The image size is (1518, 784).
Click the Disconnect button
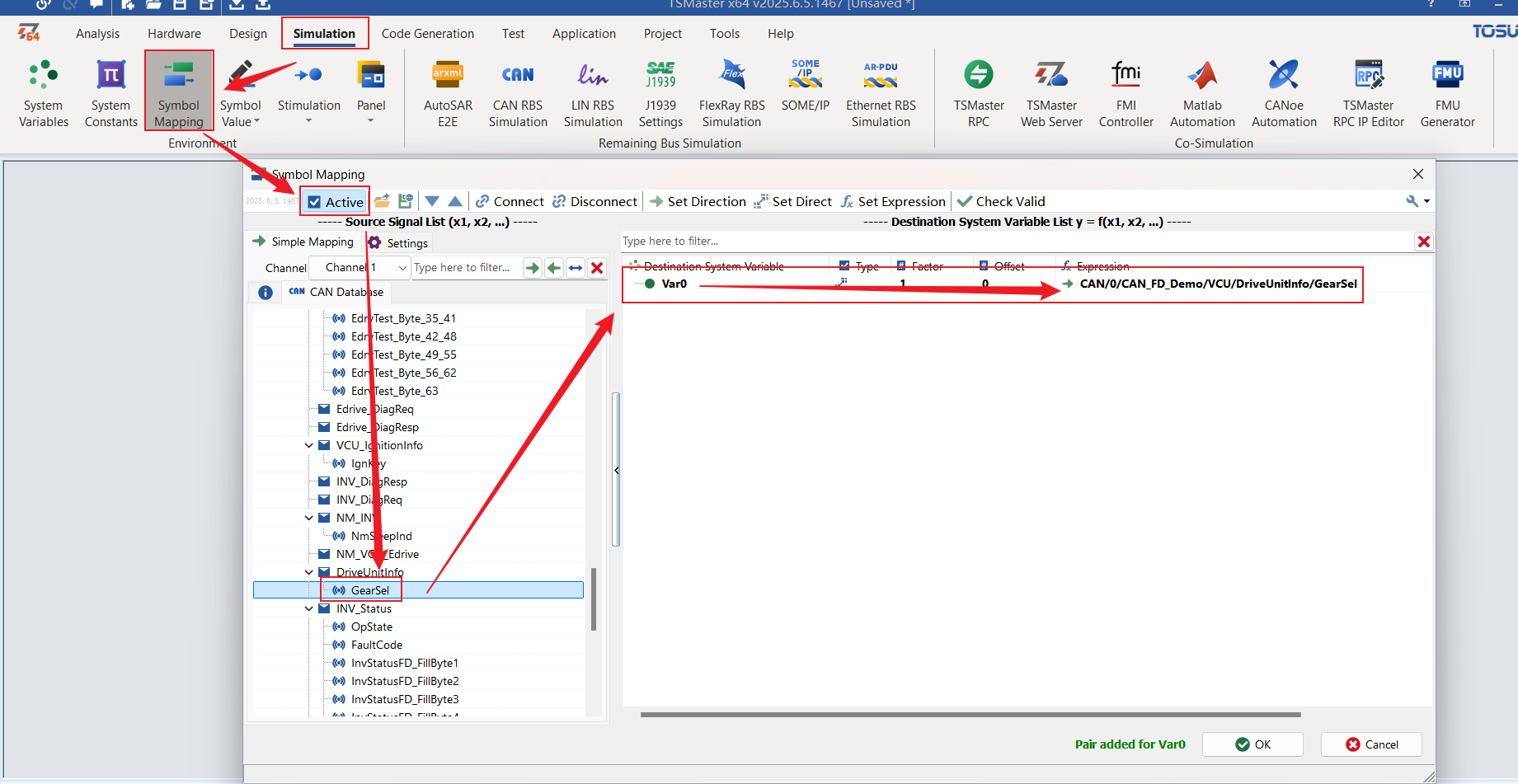(x=595, y=201)
